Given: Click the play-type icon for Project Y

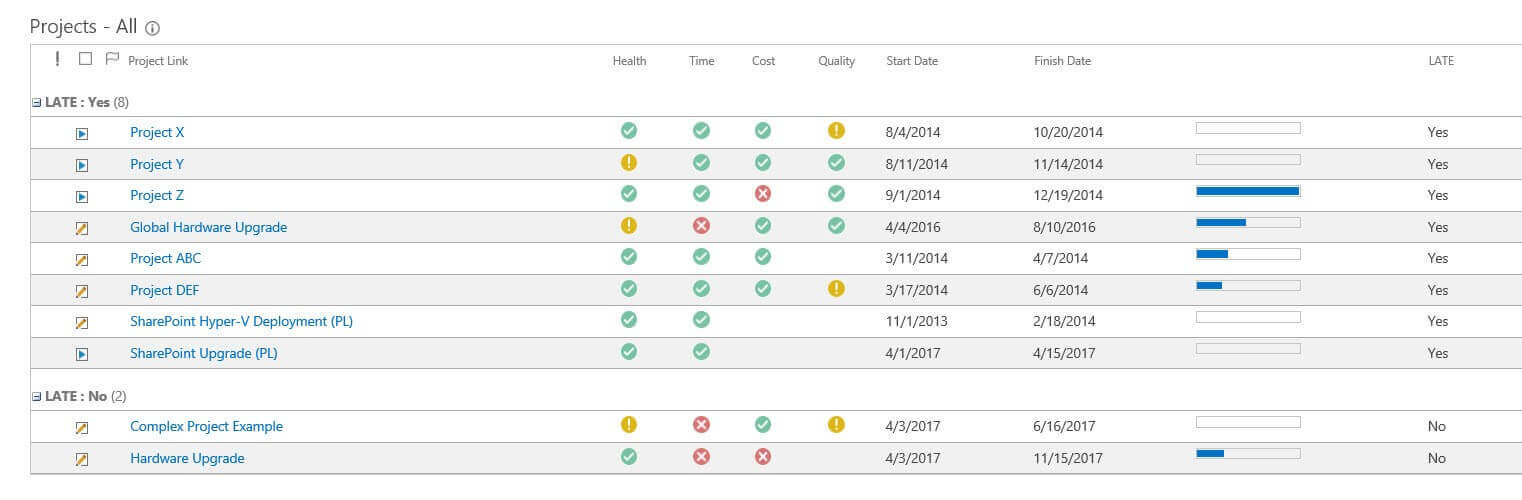Looking at the screenshot, I should [x=82, y=165].
